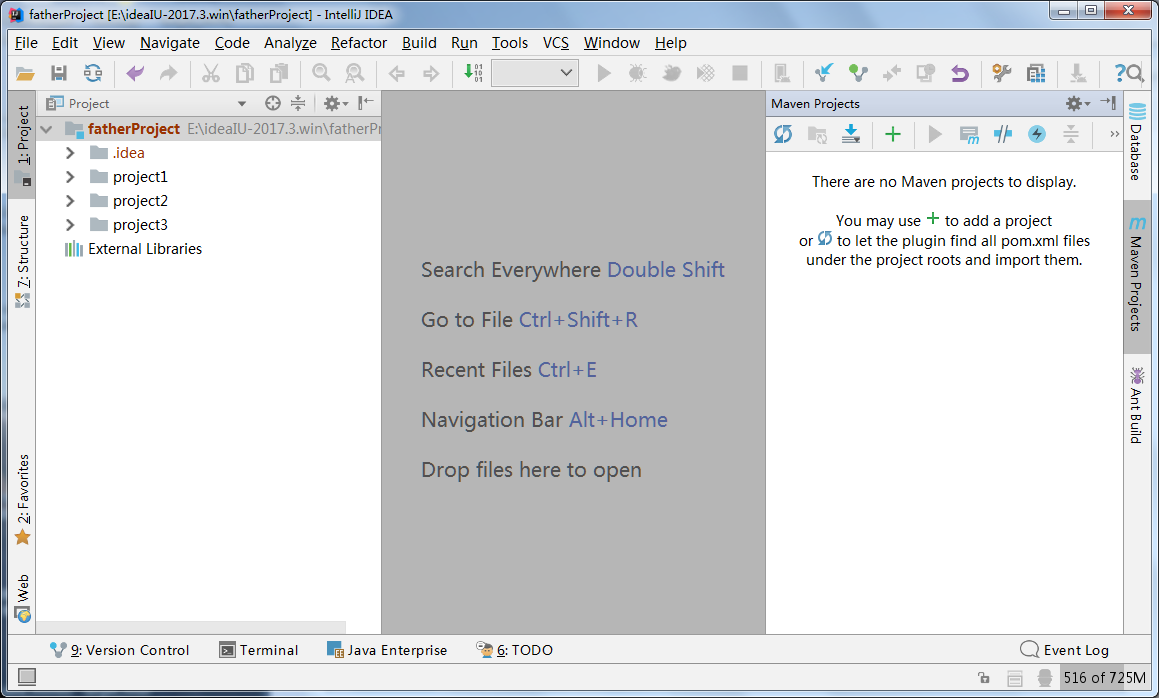The width and height of the screenshot is (1159, 698).
Task: Click the Build Project green arrow icon
Action: click(473, 73)
